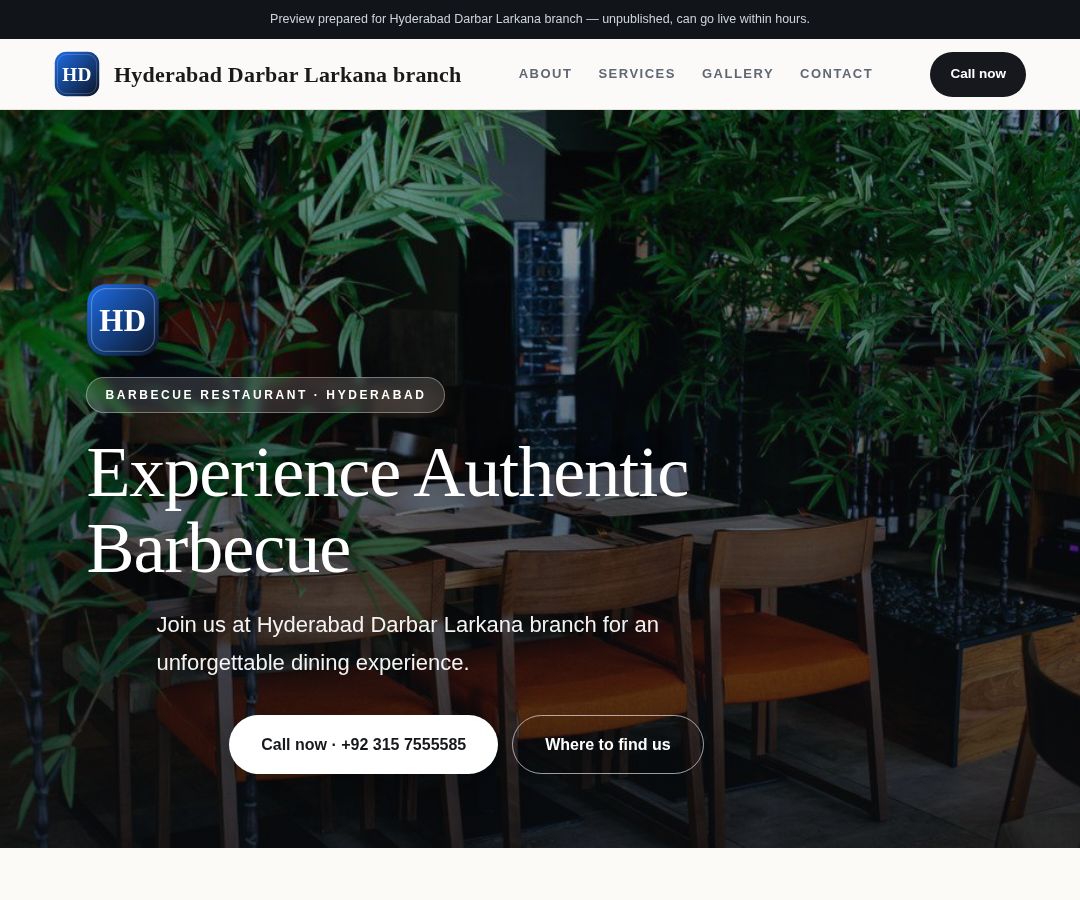The image size is (1080, 900).
Task: Click the dark Call now header button
Action: (977, 74)
